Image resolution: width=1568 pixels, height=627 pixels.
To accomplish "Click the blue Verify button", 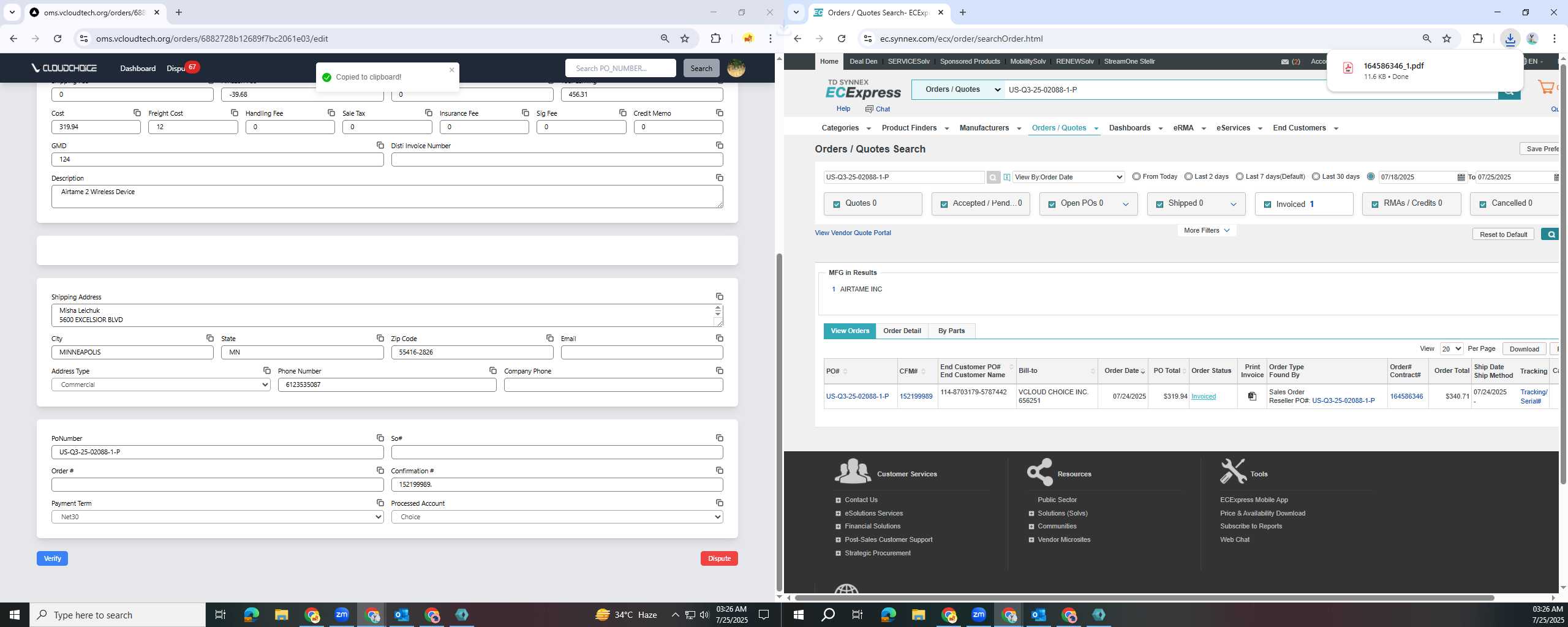I will pyautogui.click(x=52, y=558).
